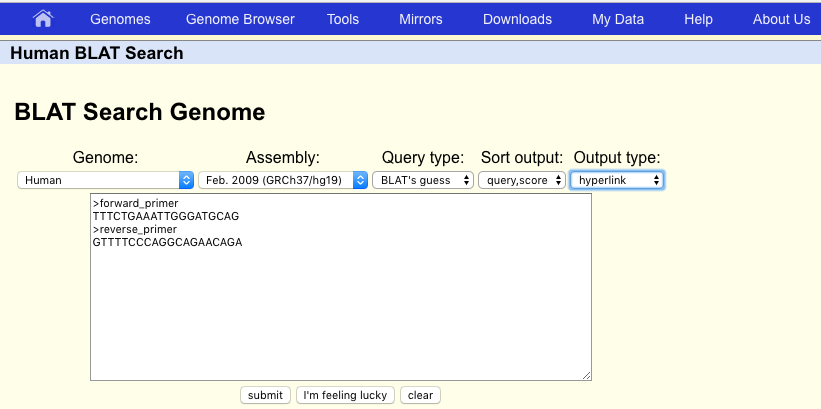Click the I'm feeling lucky button
Viewport: 821px width, 409px height.
[345, 395]
